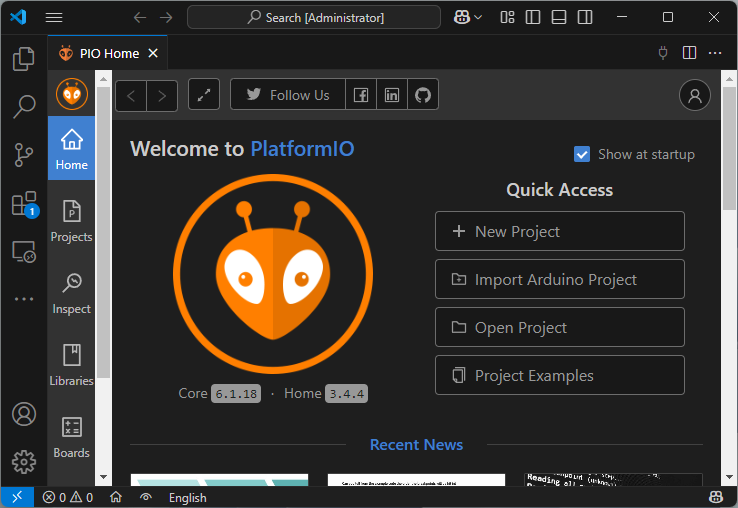
Task: Click the eye icon in status bar
Action: coord(146,497)
